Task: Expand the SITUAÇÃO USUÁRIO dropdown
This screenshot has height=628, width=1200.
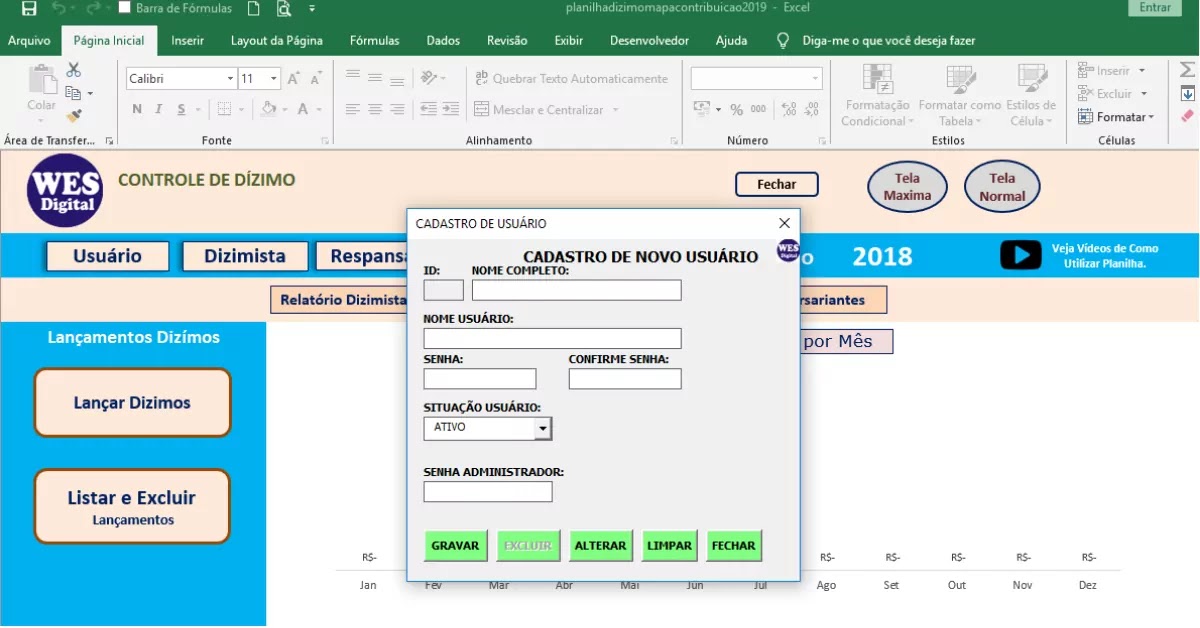Action: (542, 428)
